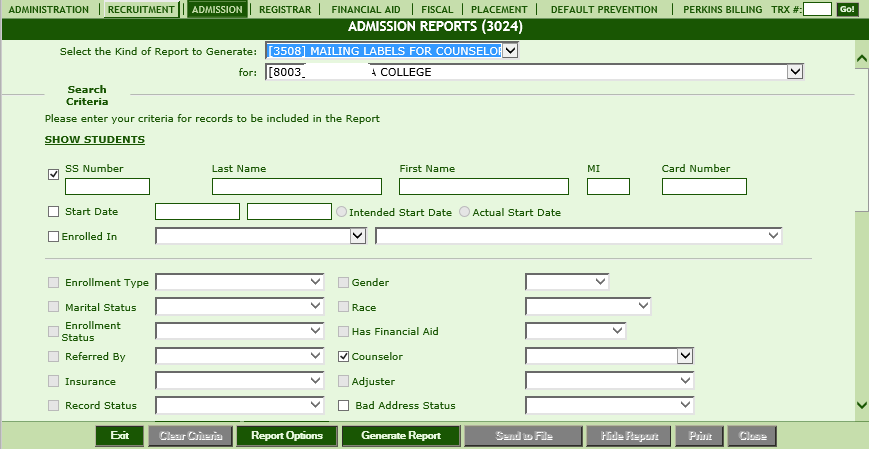
Task: Toggle the Adjuster checkbox
Action: (344, 381)
